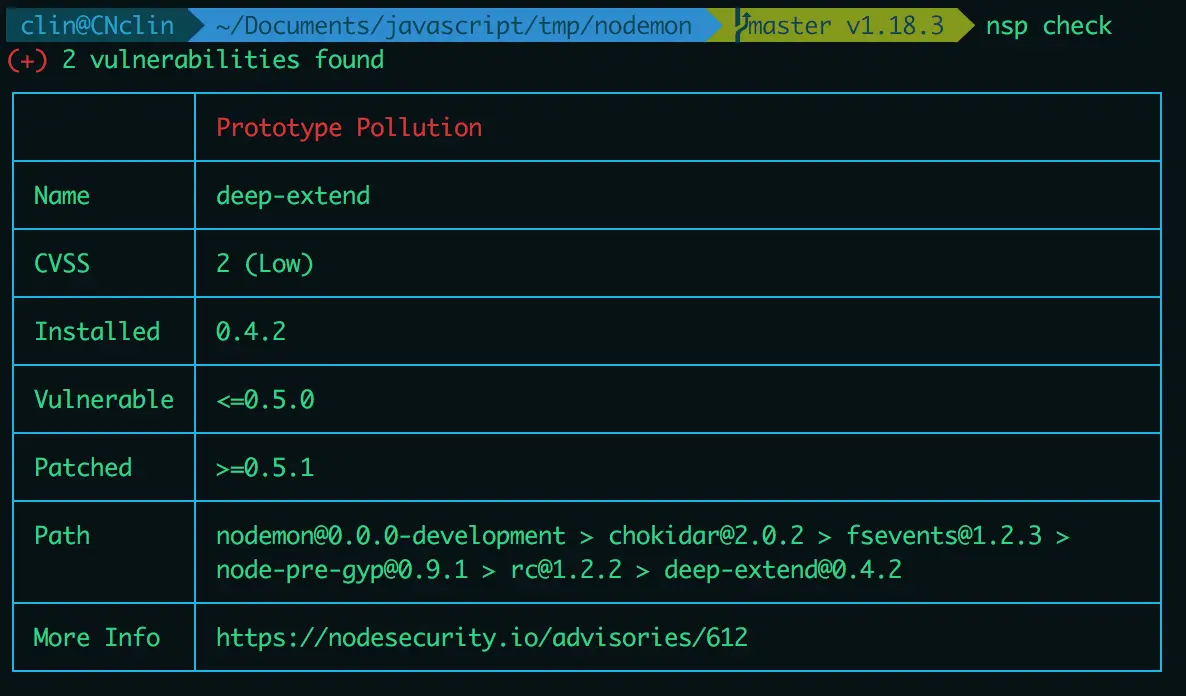Click the 'Prototype Pollution' heading

[349, 128]
